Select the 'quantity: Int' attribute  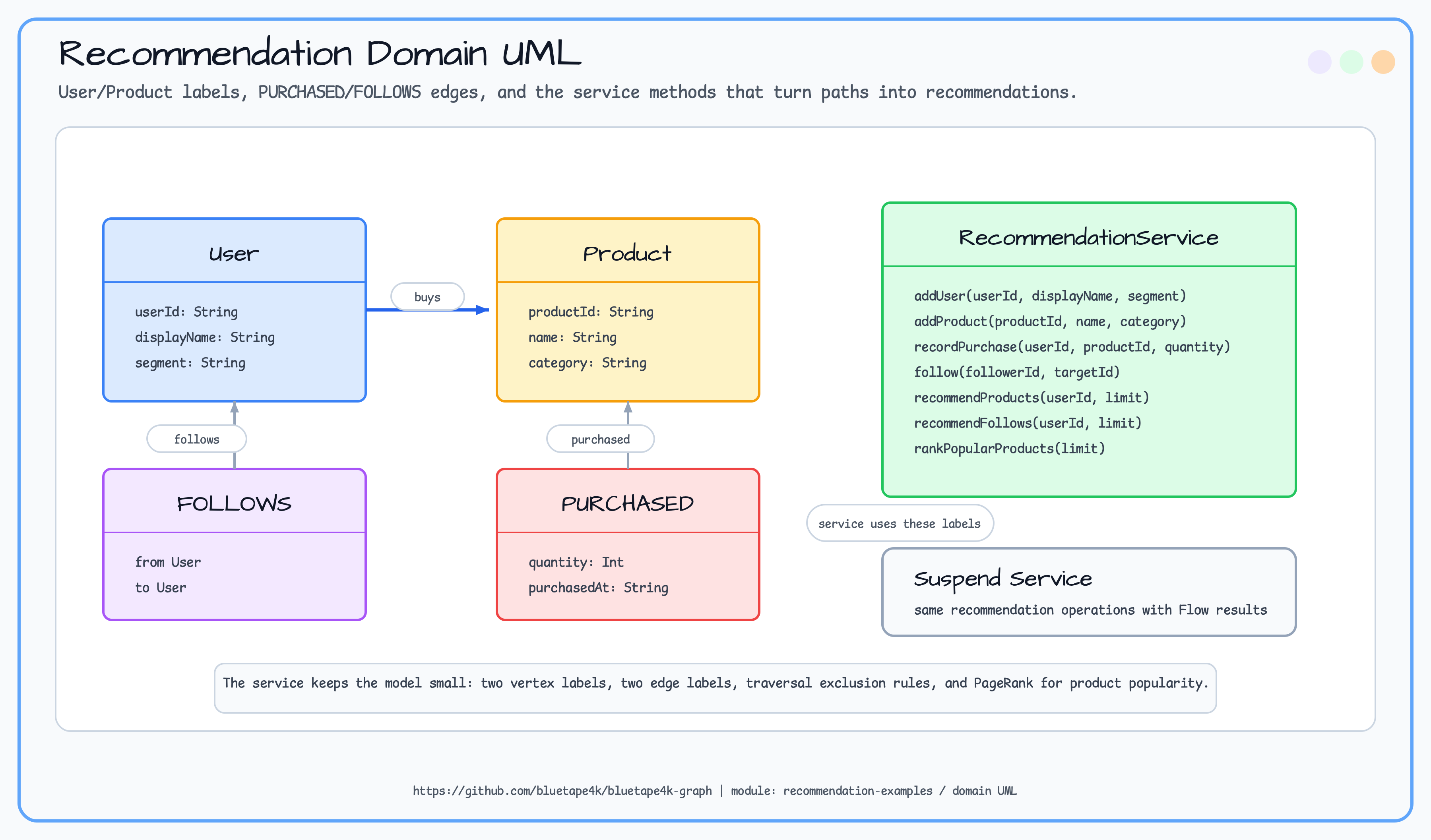576,563
